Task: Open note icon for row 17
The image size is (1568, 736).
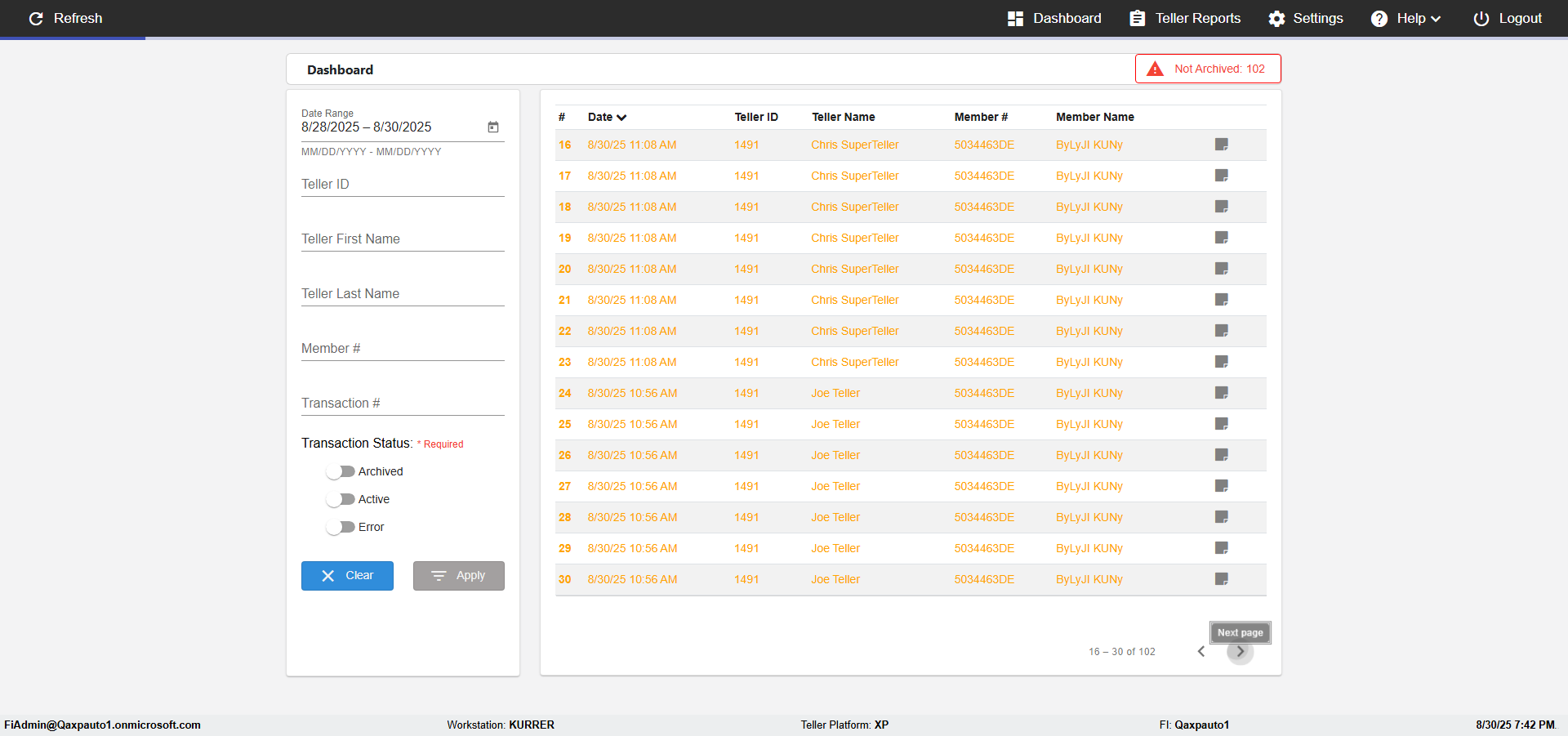Action: 1222,176
